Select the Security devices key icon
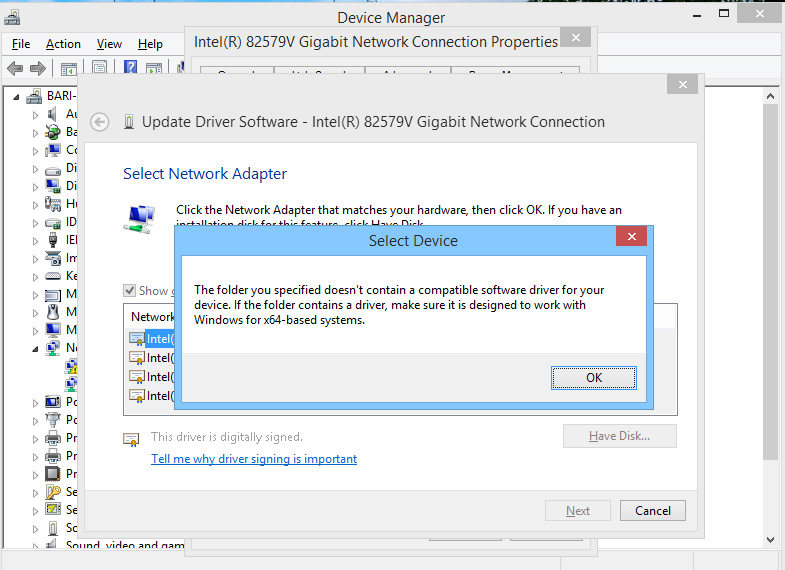785x570 pixels. pos(53,492)
